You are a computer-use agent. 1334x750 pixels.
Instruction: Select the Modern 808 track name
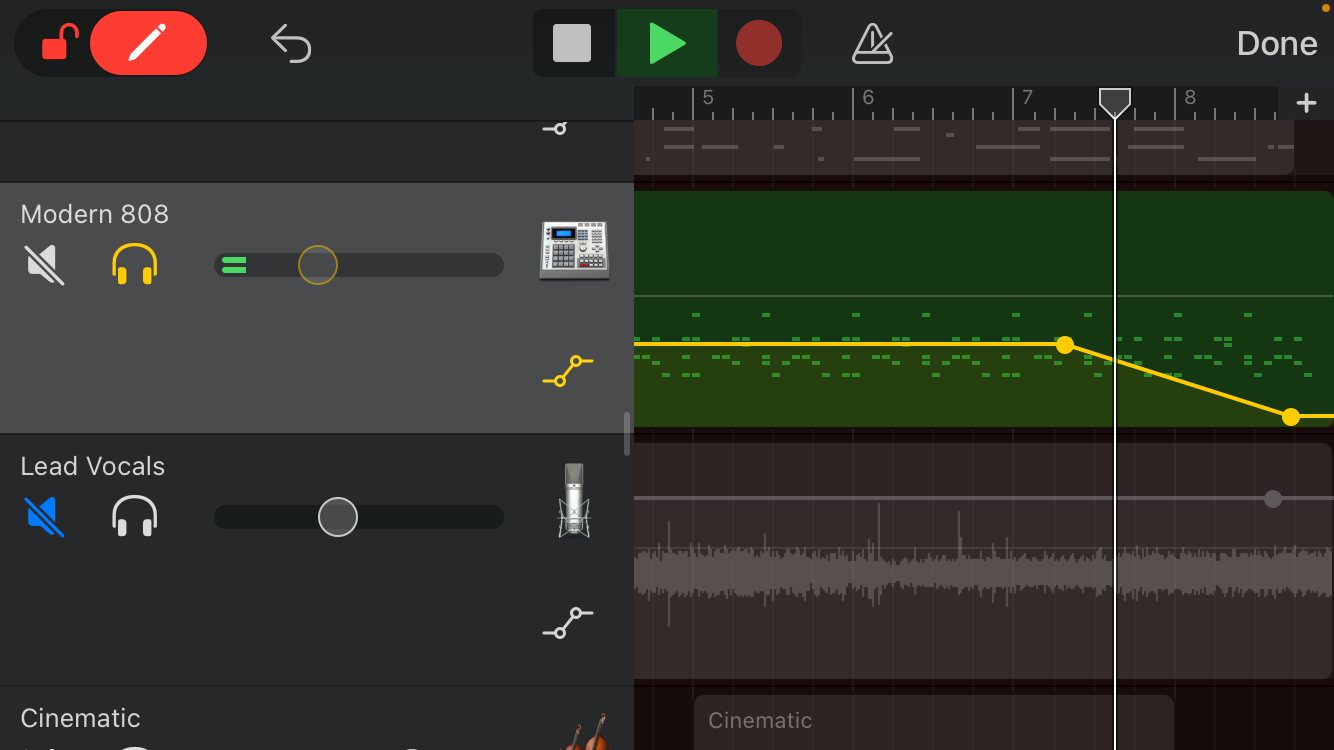[95, 214]
